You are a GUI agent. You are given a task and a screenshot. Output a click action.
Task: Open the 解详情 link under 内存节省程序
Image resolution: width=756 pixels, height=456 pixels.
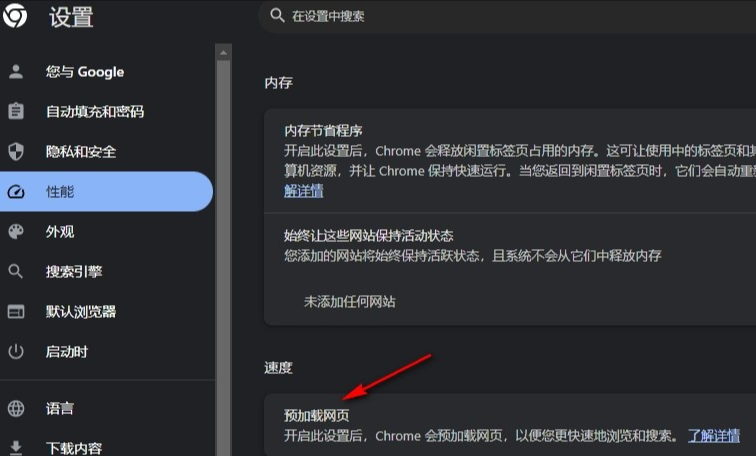[x=304, y=191]
